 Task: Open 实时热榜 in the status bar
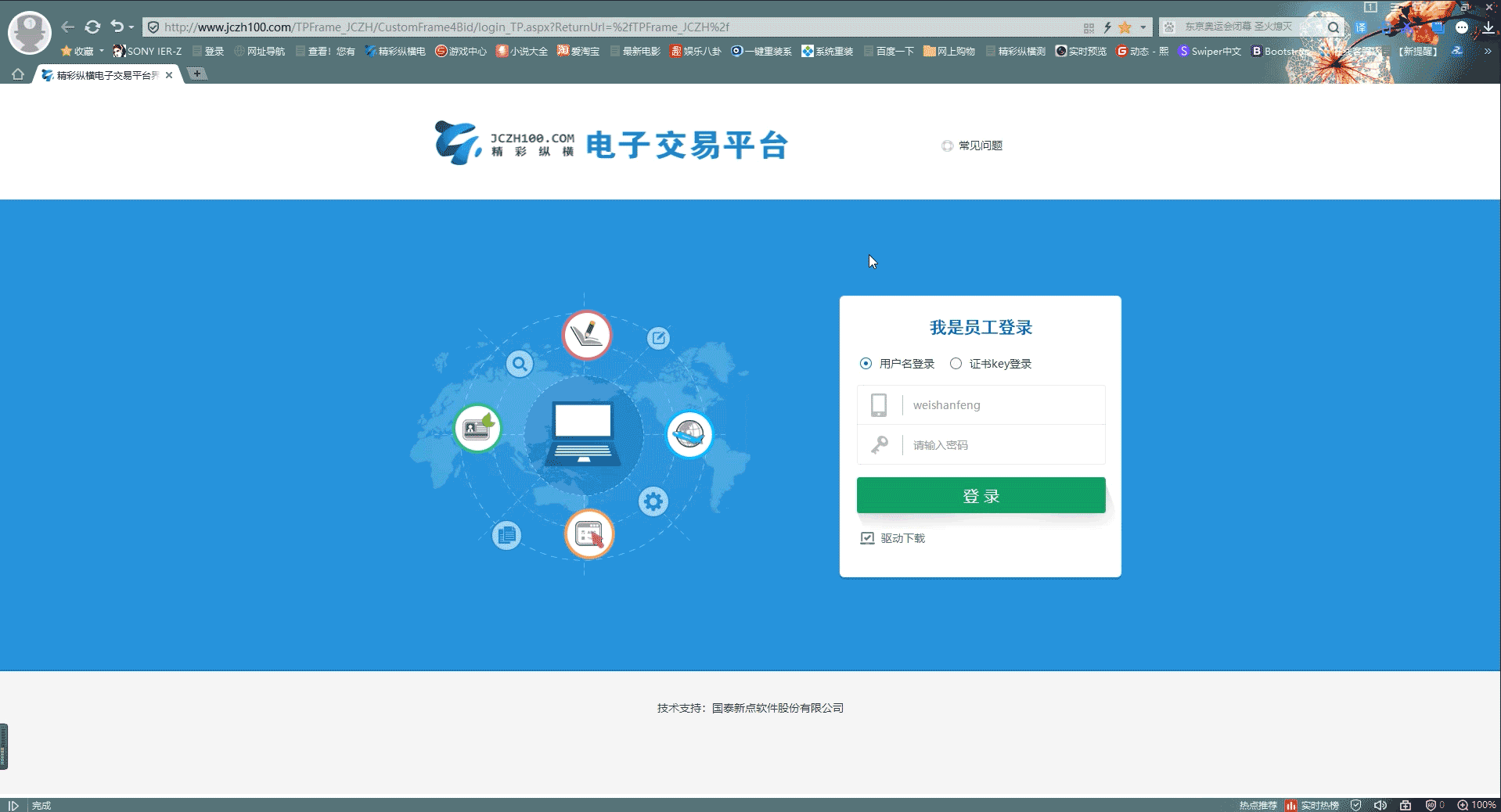click(1312, 805)
